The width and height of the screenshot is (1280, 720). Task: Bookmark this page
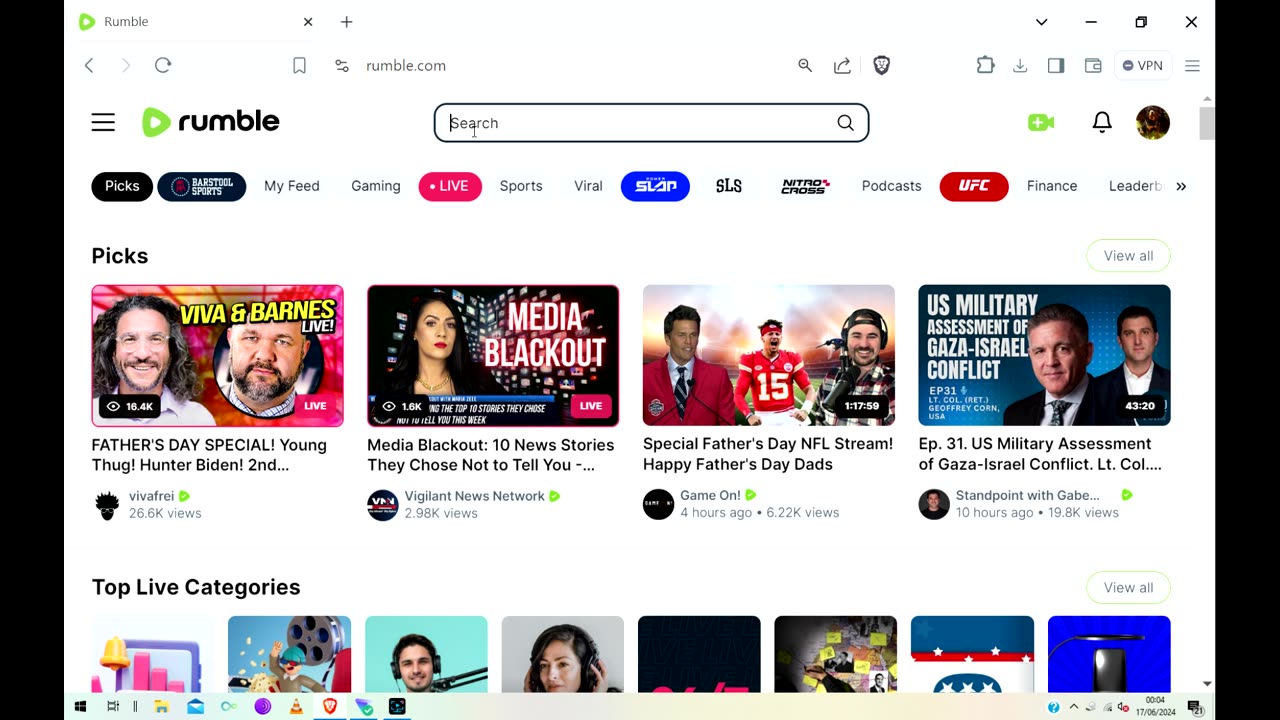299,65
